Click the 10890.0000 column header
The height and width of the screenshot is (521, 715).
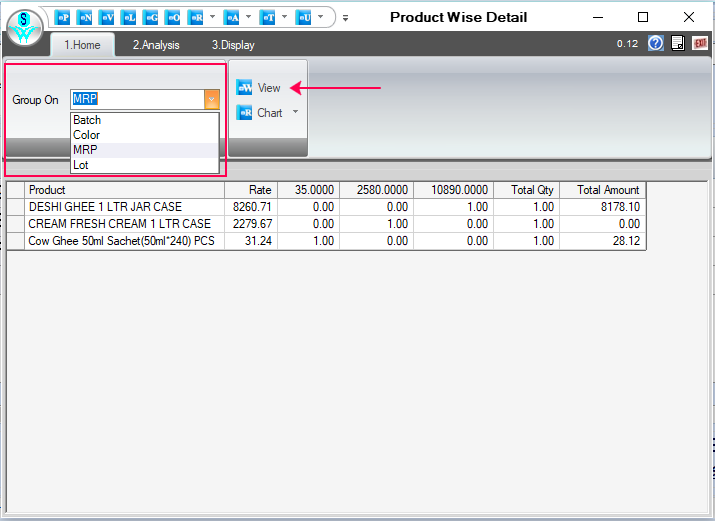453,190
